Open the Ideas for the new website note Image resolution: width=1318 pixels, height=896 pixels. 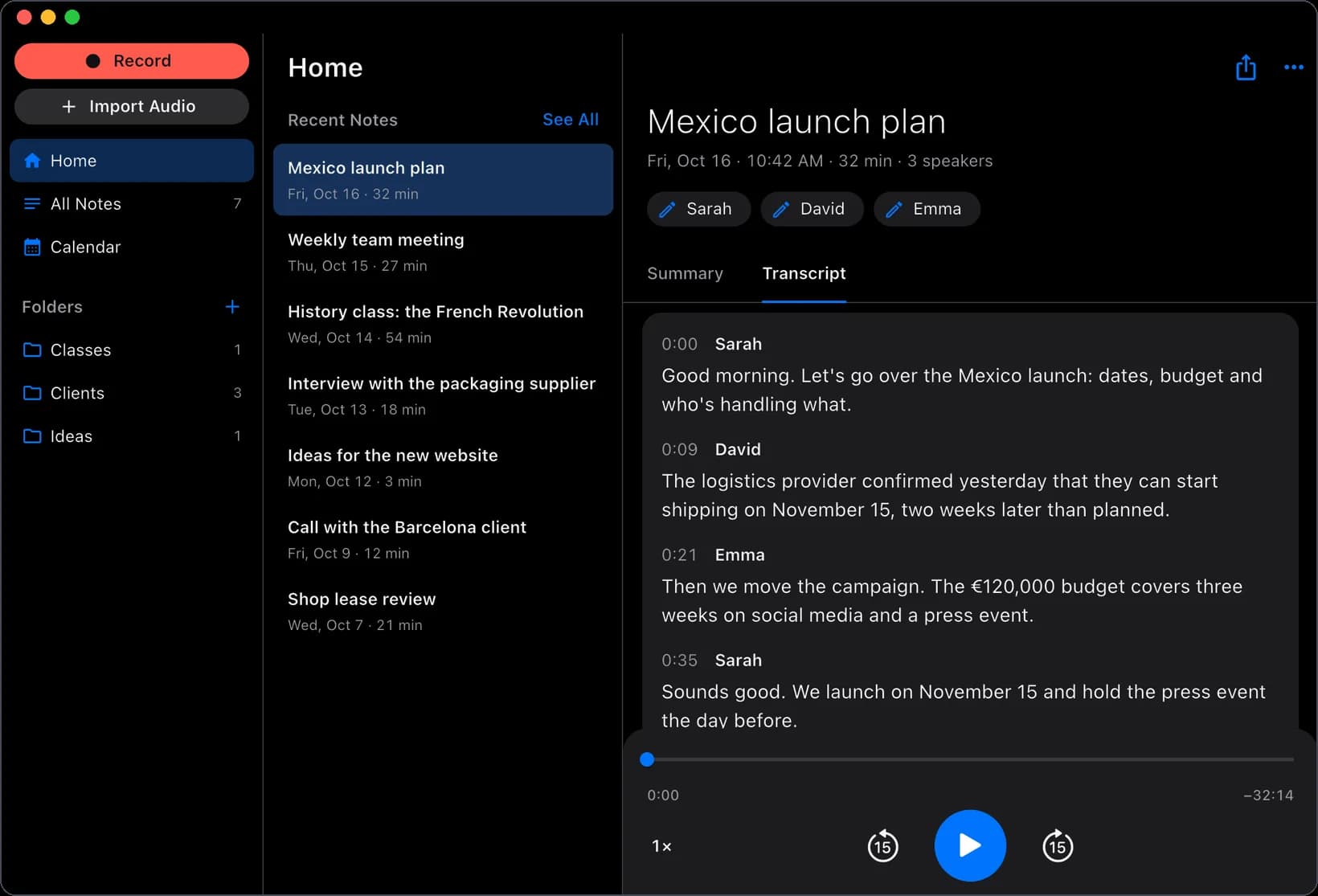443,468
